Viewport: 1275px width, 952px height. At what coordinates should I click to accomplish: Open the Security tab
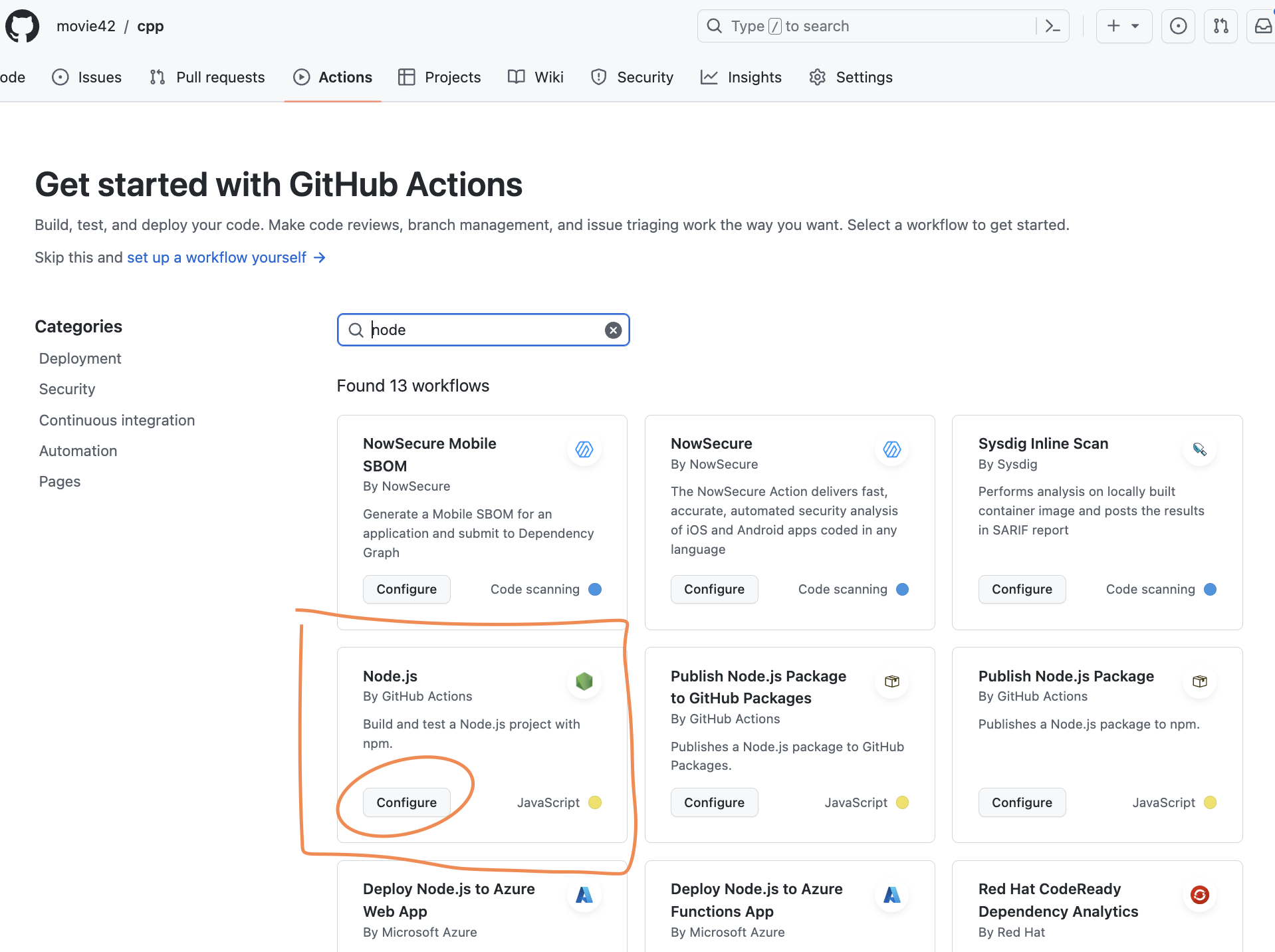click(632, 77)
